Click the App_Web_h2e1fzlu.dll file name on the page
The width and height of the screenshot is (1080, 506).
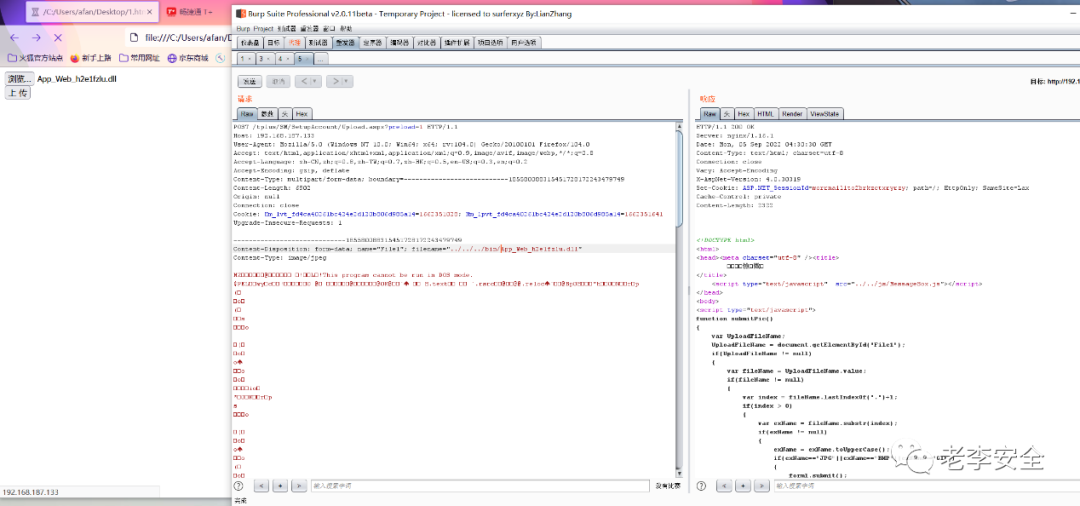[76, 79]
